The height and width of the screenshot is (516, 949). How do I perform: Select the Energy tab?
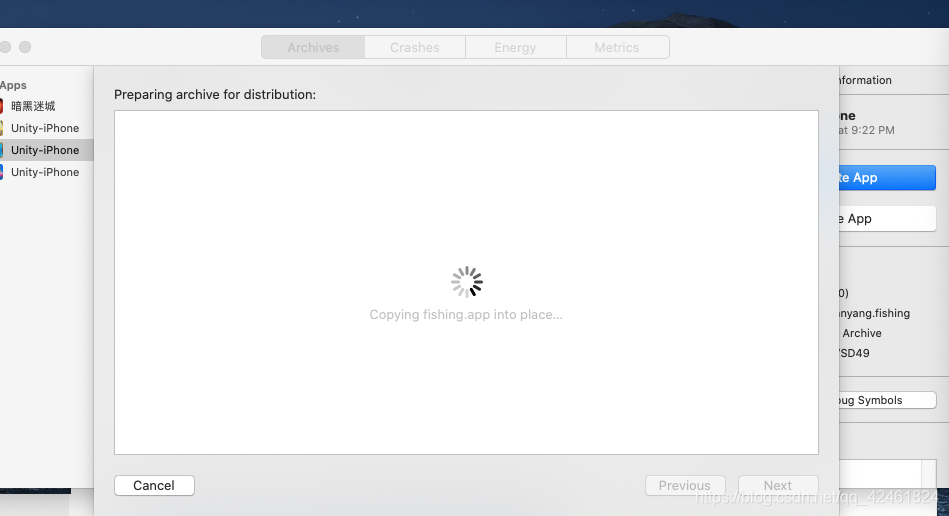(x=515, y=47)
